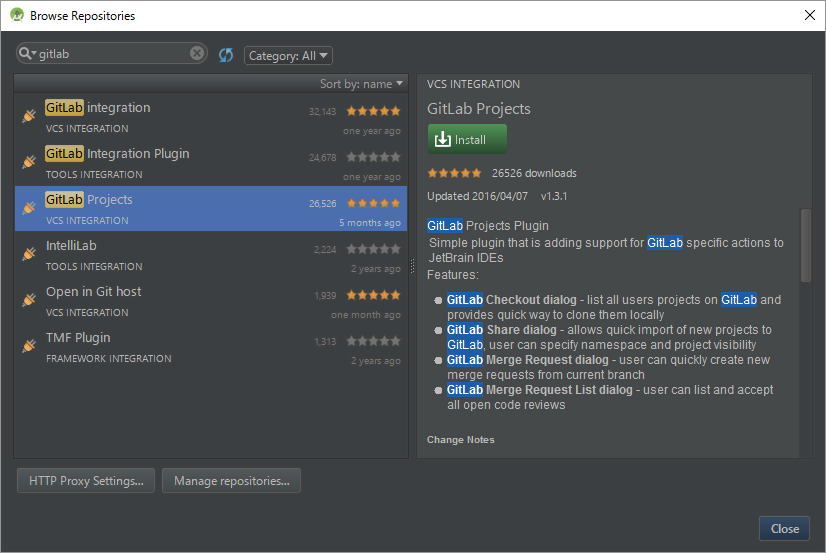The width and height of the screenshot is (826, 553).
Task: Click the star rating of TMF Plugin
Action: [373, 341]
